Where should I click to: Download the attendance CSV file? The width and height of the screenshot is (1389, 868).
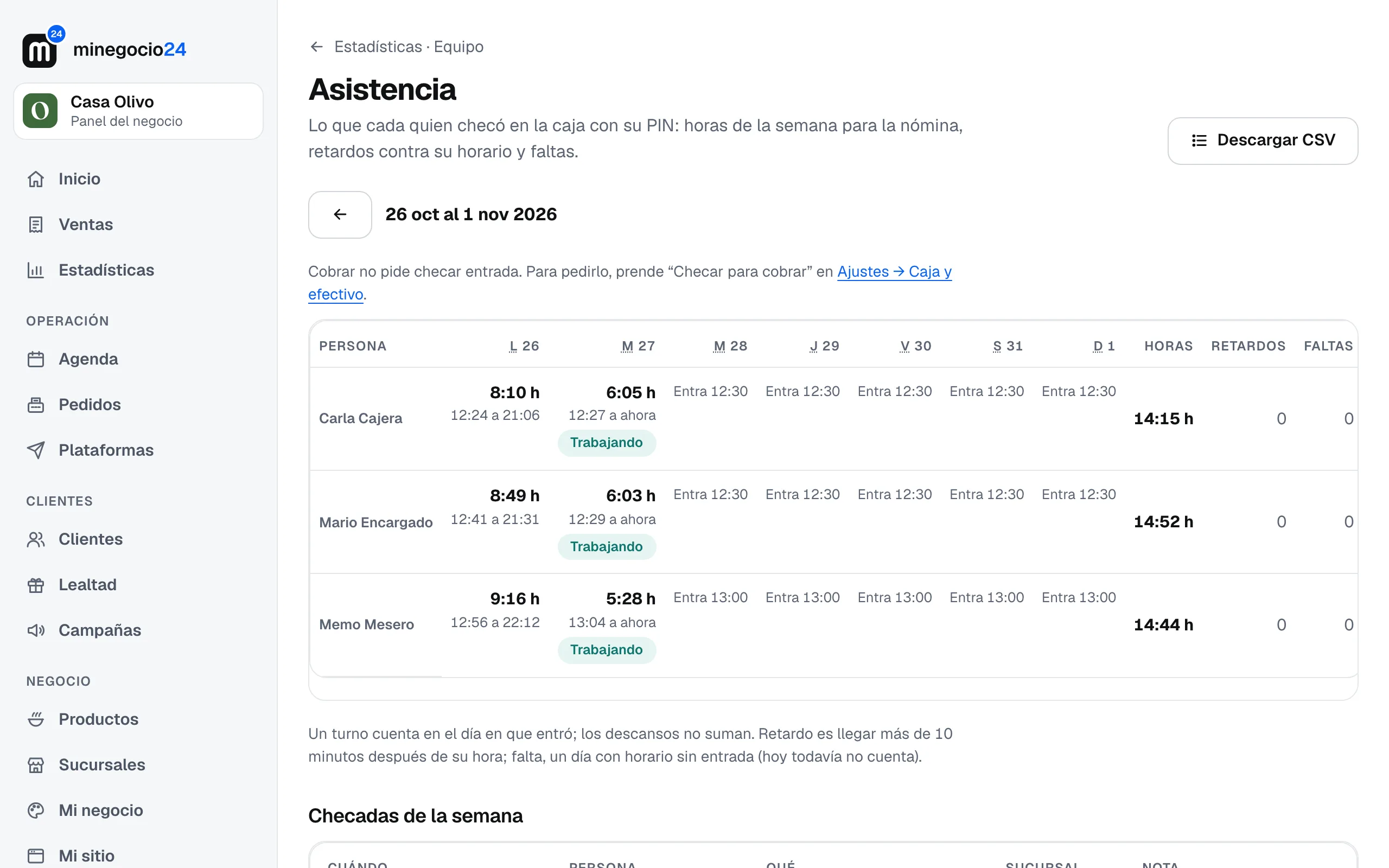pyautogui.click(x=1262, y=141)
